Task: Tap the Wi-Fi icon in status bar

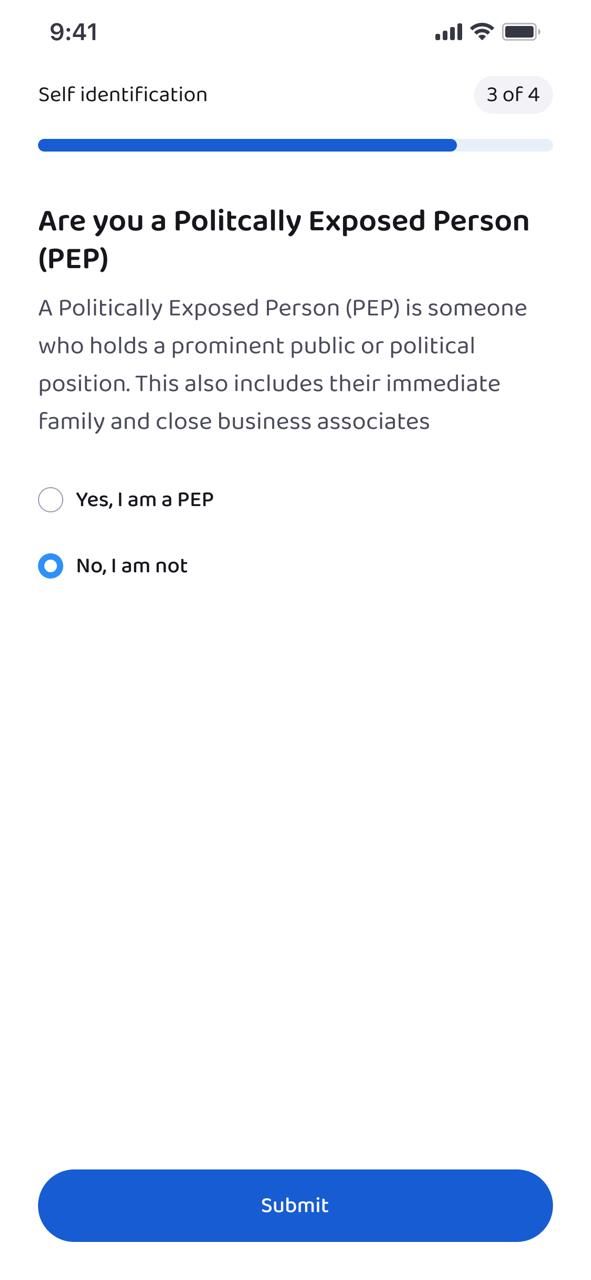Action: (481, 31)
